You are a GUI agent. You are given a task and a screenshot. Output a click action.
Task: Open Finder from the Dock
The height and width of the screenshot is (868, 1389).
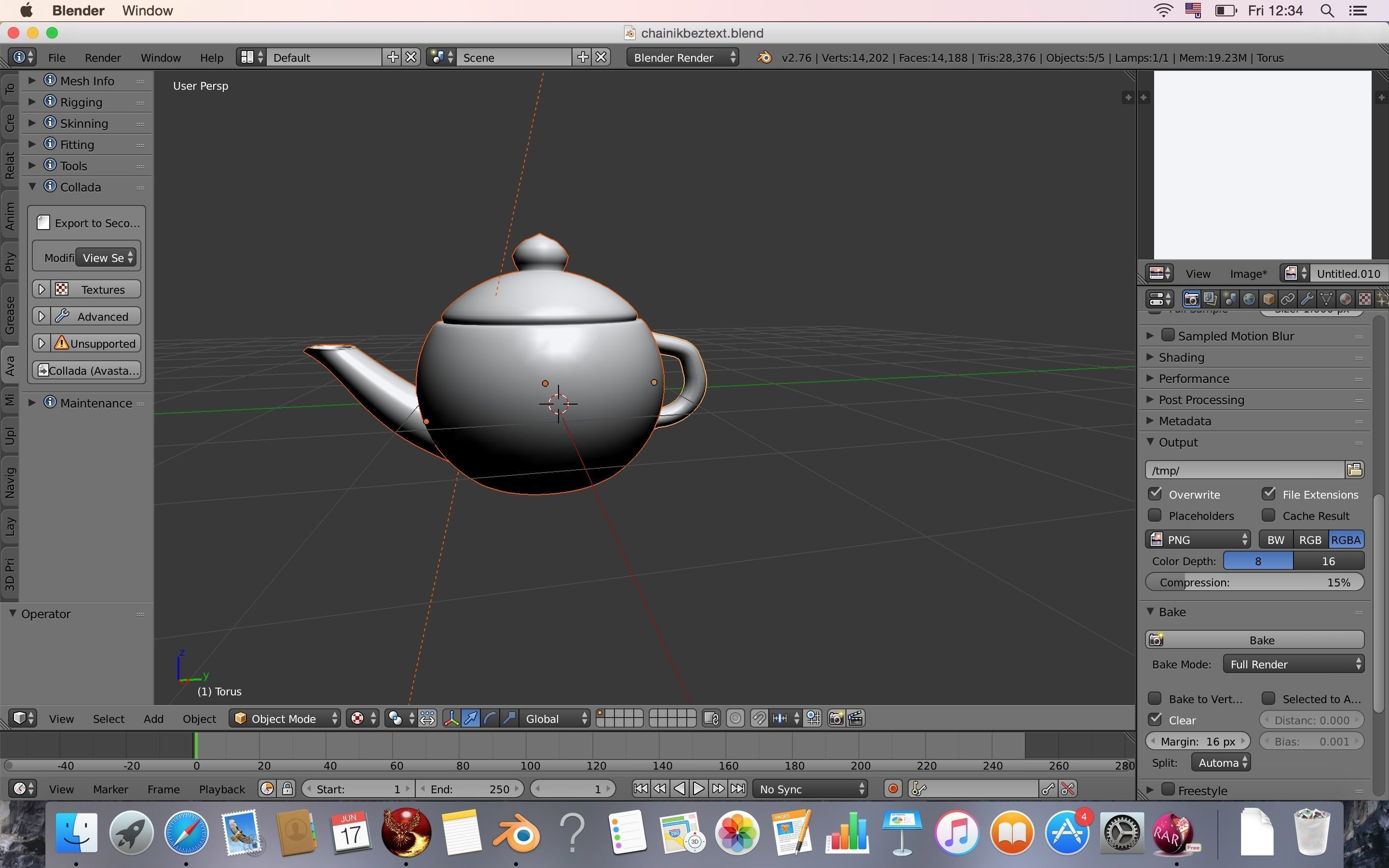point(76,833)
